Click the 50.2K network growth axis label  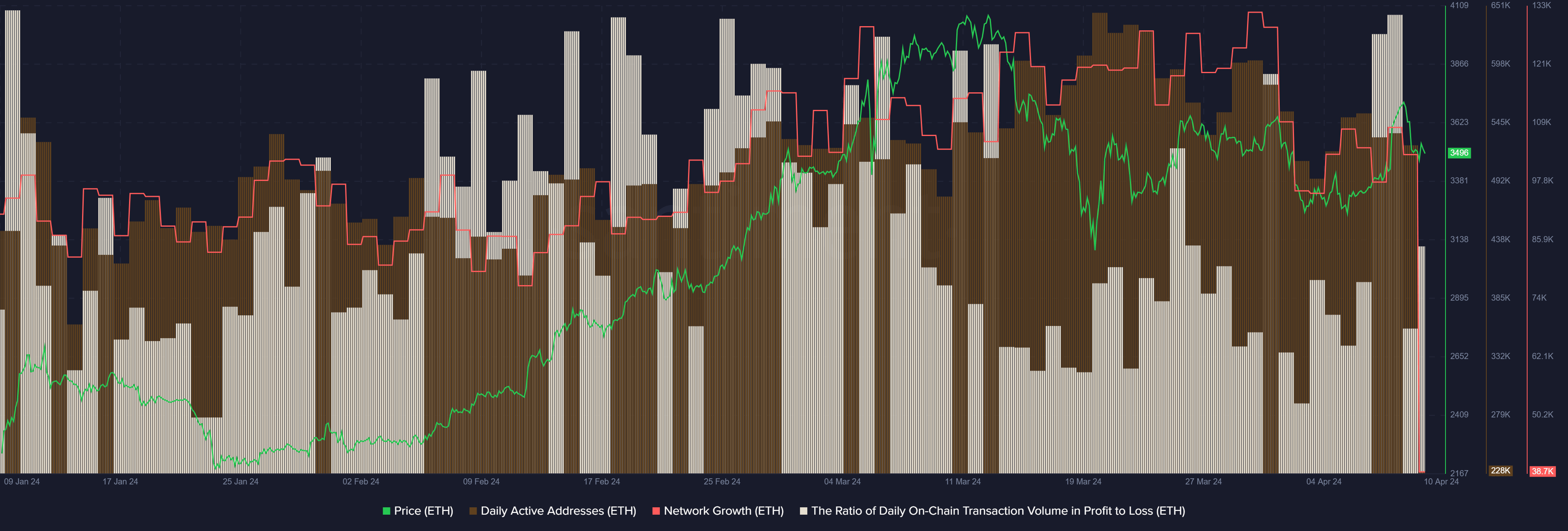(x=1542, y=415)
